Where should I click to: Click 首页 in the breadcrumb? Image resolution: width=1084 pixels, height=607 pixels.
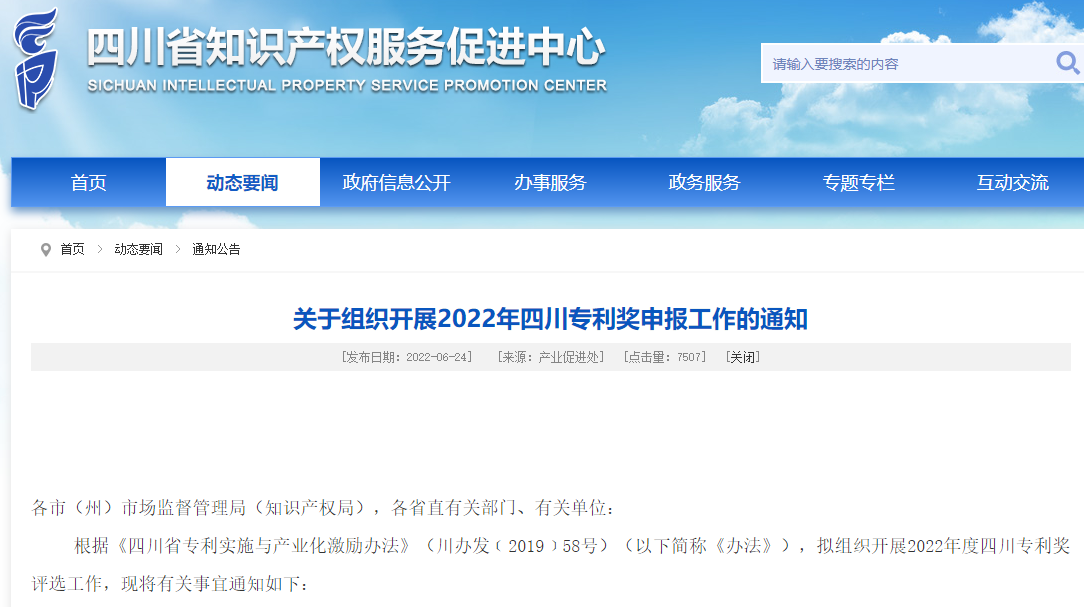72,249
